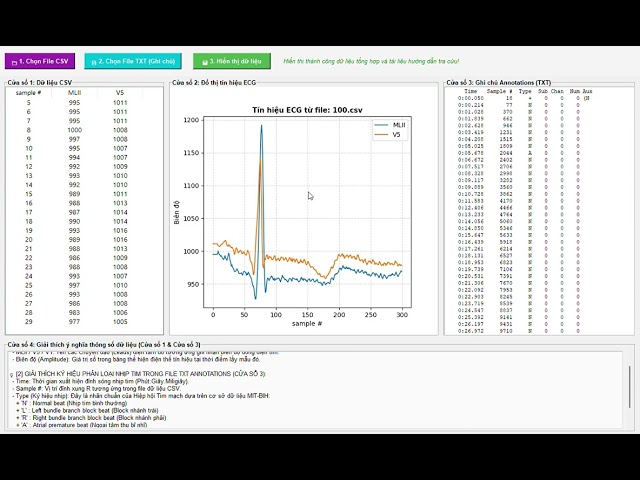Click the 'Time' header in the annotations panel

[x=471, y=91]
